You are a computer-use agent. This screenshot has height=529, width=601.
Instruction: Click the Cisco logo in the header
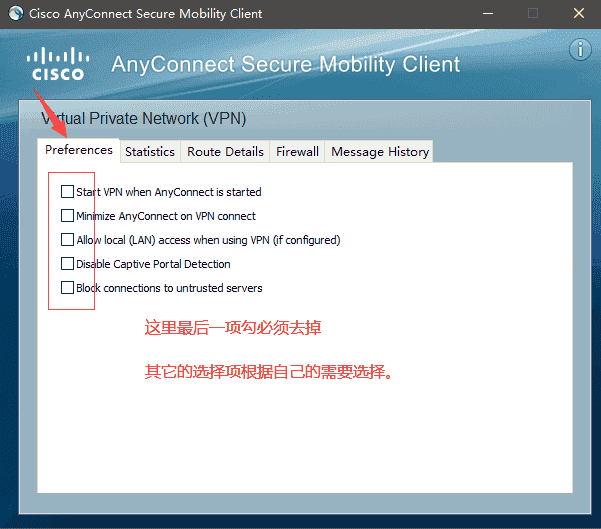coord(57,63)
